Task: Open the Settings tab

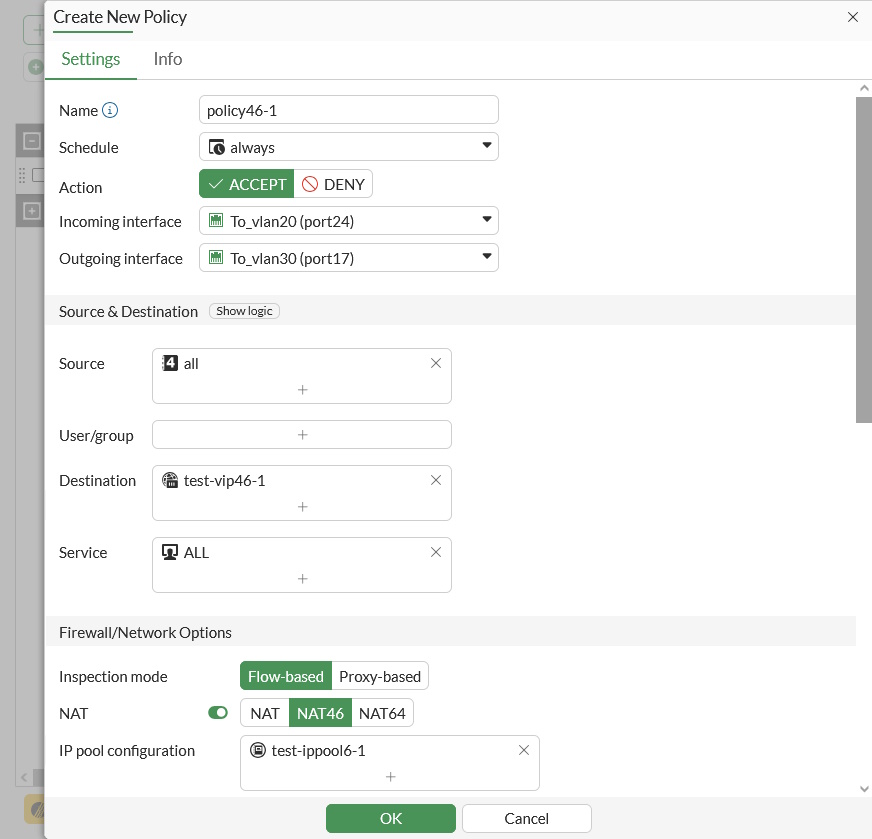Action: [x=91, y=59]
